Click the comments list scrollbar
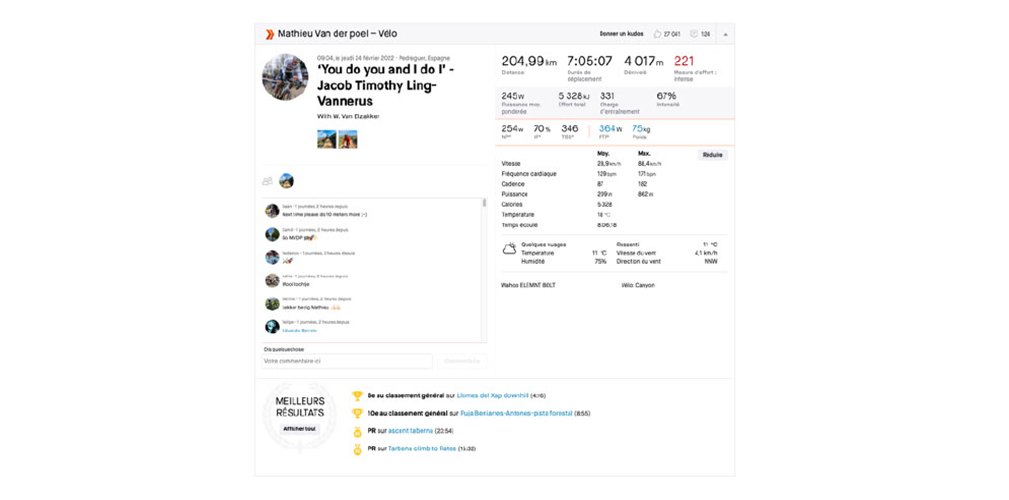The height and width of the screenshot is (500, 1009). 485,205
